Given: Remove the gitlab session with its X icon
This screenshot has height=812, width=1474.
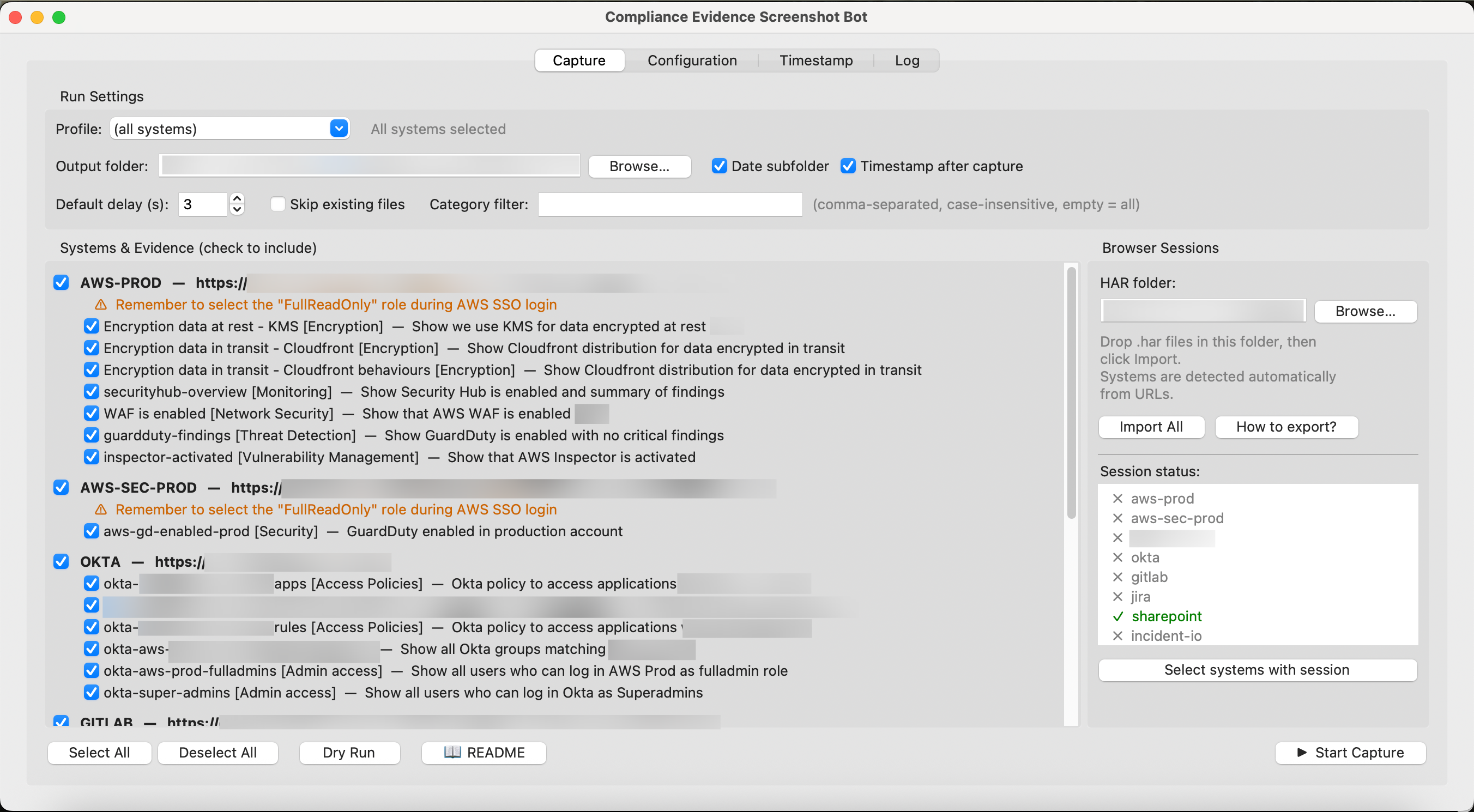Looking at the screenshot, I should click(1117, 577).
